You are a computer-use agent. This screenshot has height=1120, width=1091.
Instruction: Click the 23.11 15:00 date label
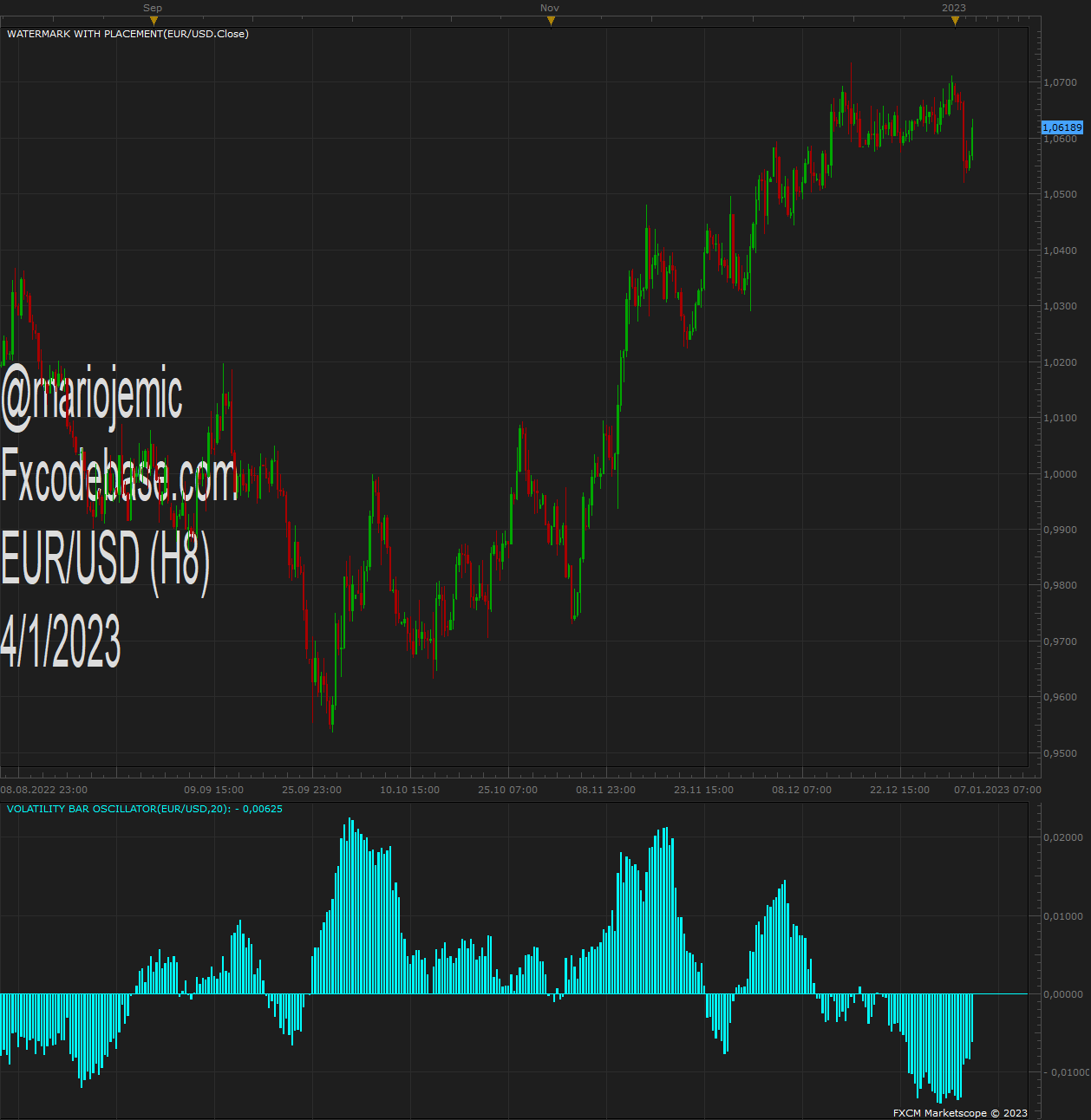[x=704, y=790]
